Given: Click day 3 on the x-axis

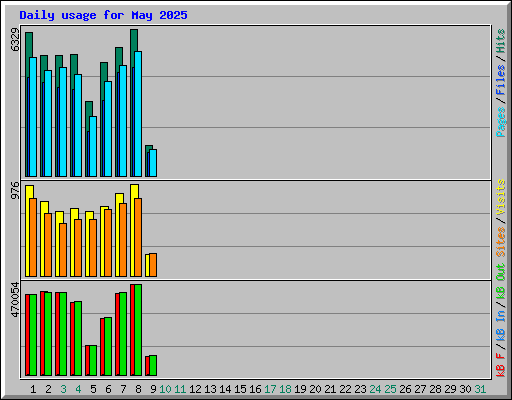Looking at the screenshot, I should [63, 389].
